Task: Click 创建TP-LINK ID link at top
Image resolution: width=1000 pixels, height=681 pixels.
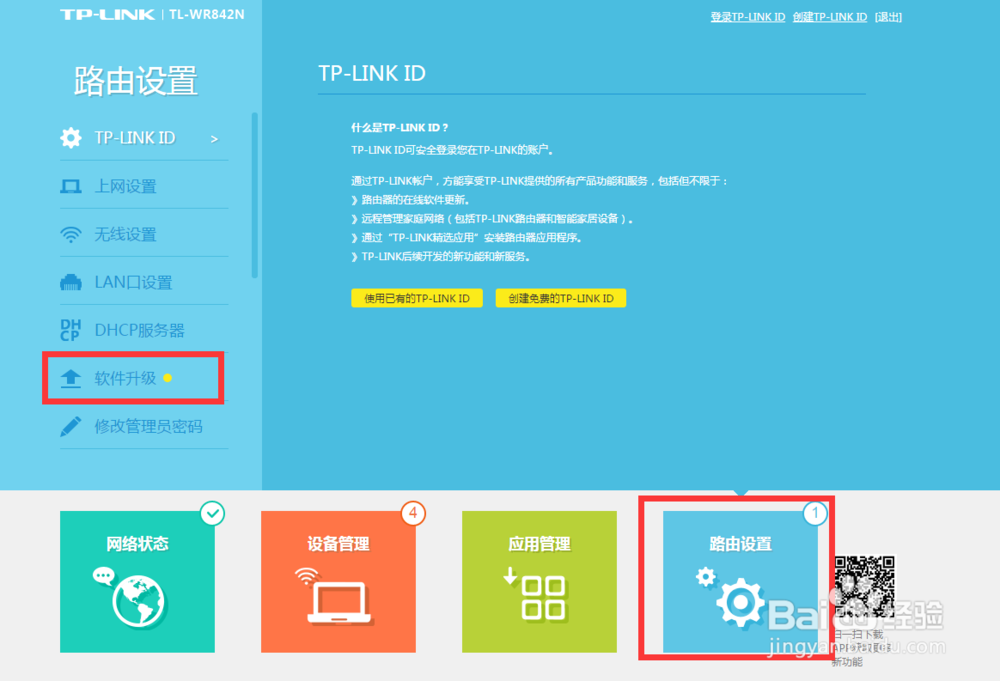Action: (830, 17)
